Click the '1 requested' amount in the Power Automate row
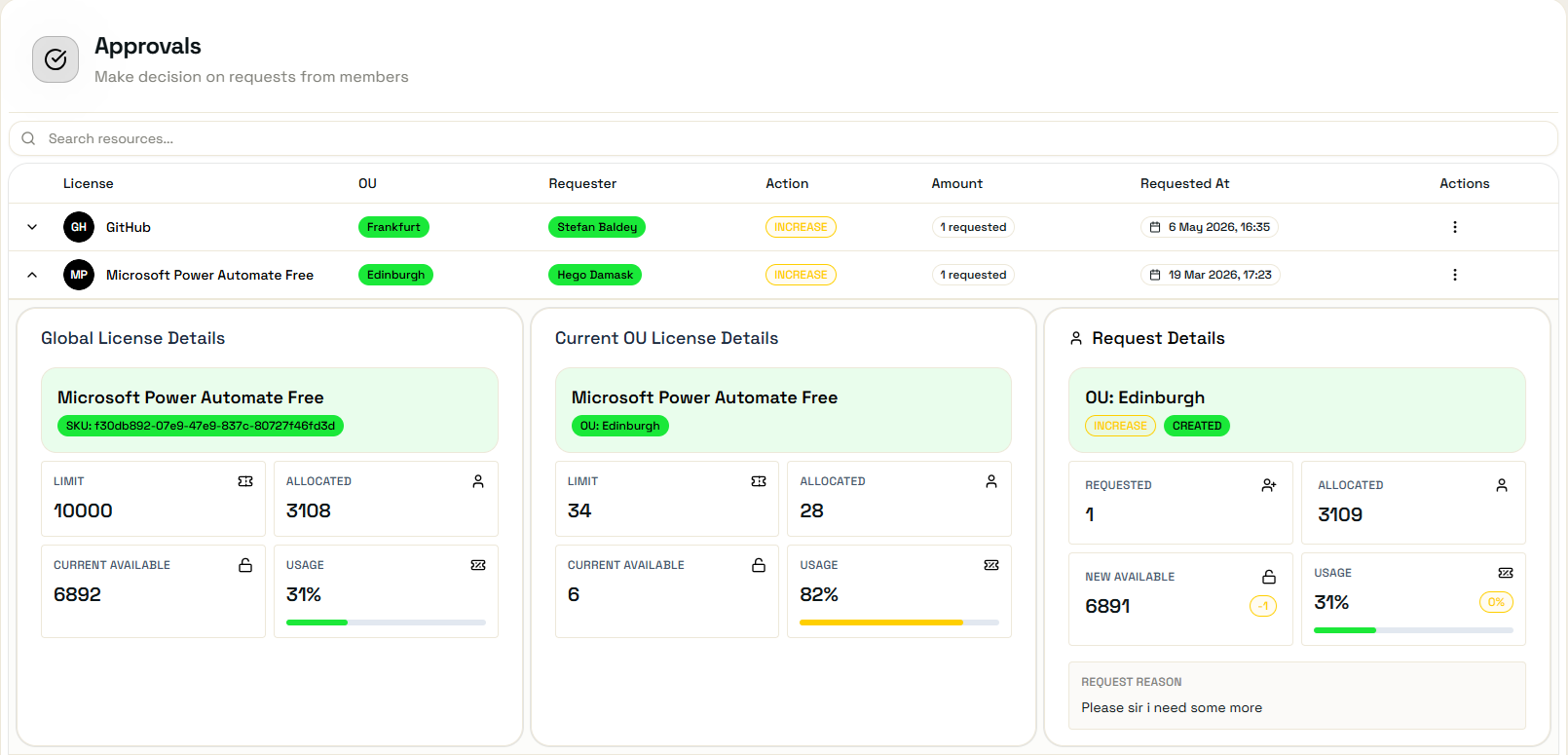 click(x=973, y=275)
